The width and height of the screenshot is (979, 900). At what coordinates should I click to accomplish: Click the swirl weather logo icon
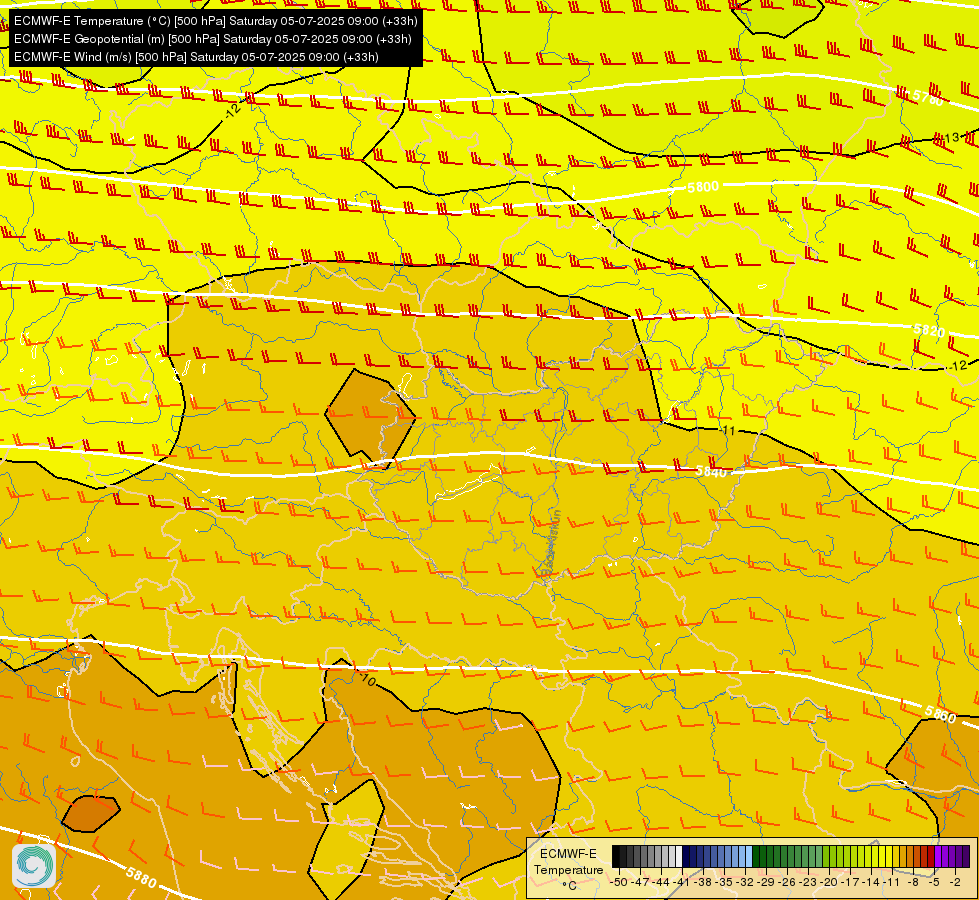(34, 865)
